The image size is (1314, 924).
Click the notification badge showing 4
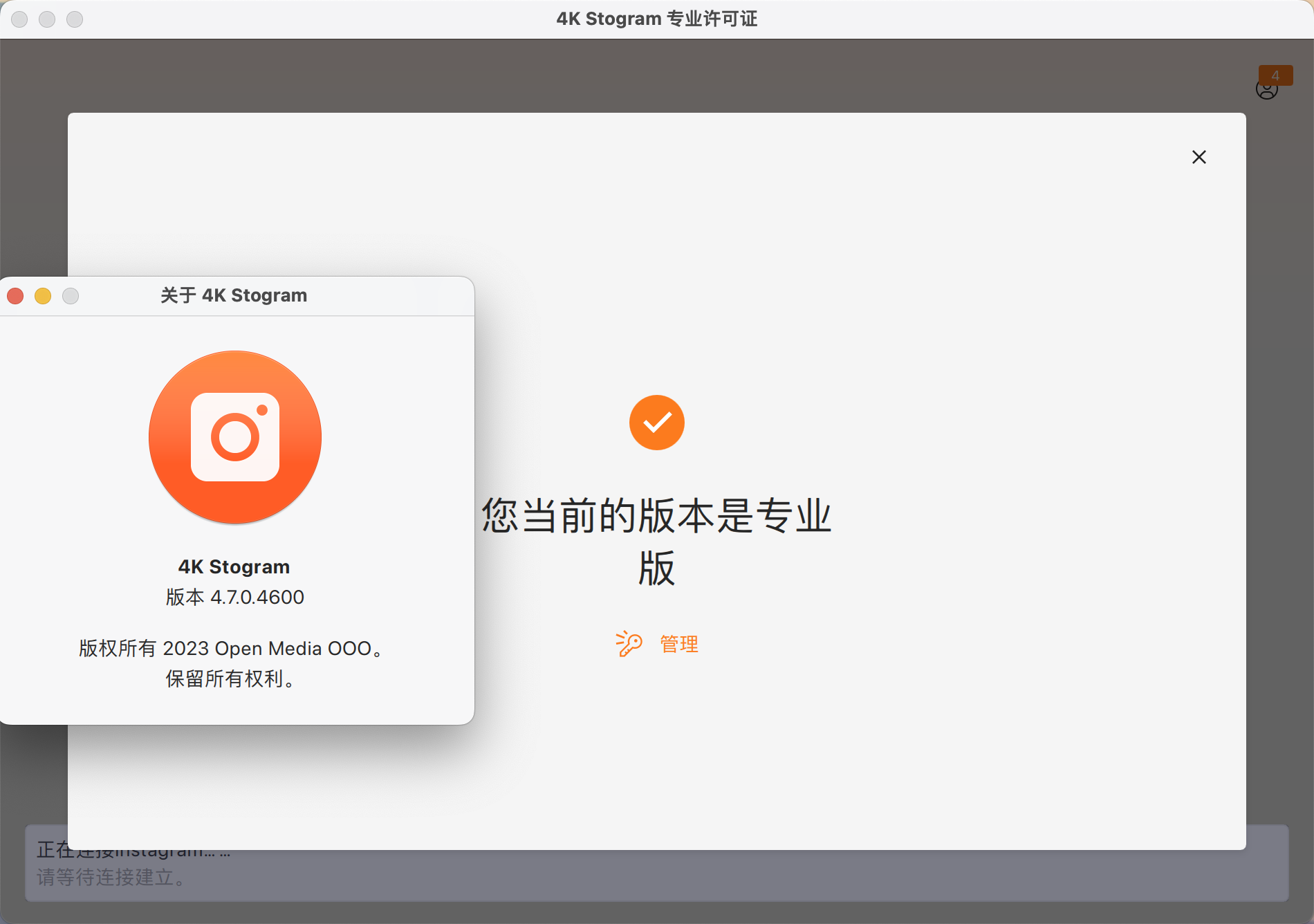tap(1275, 75)
